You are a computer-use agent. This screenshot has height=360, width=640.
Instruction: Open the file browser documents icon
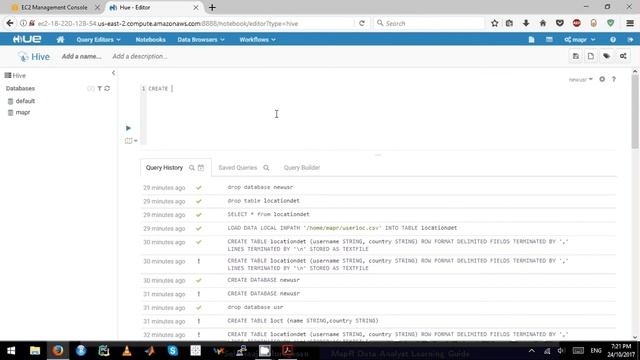tap(531, 40)
